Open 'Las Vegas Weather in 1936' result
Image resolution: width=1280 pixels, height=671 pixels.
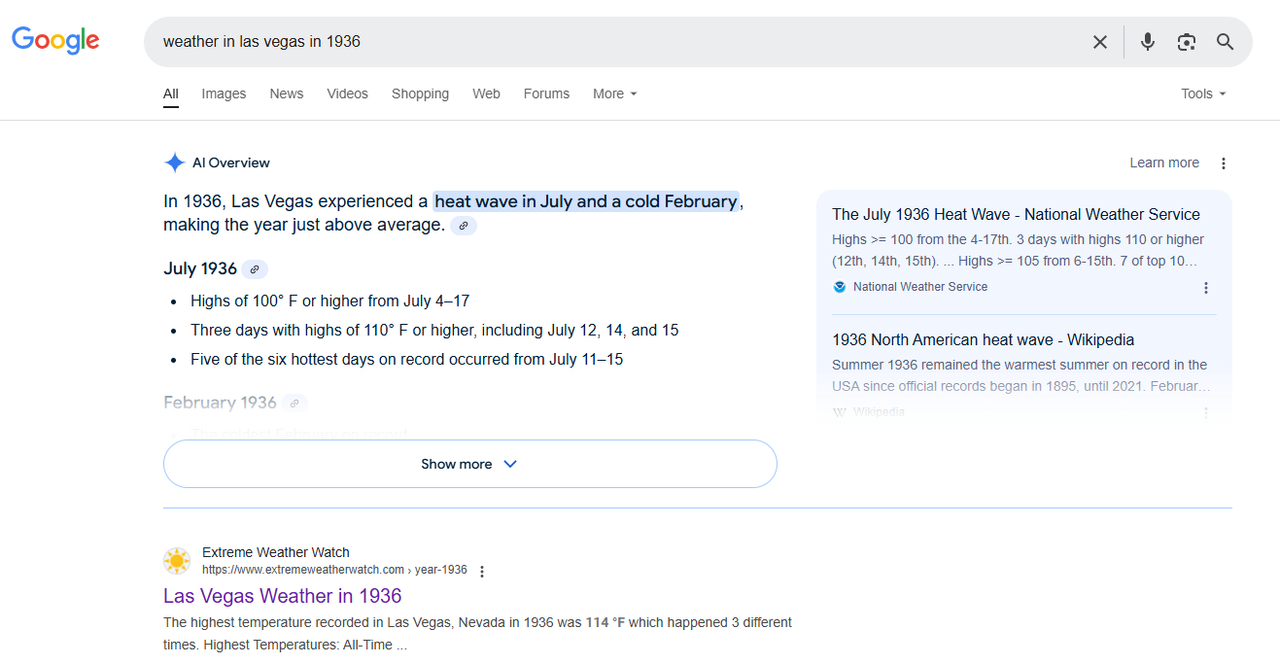pos(282,596)
